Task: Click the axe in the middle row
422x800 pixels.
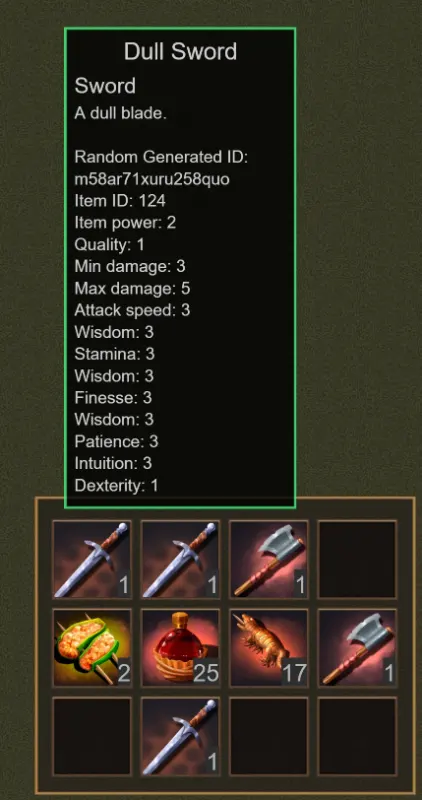Action: [x=357, y=647]
